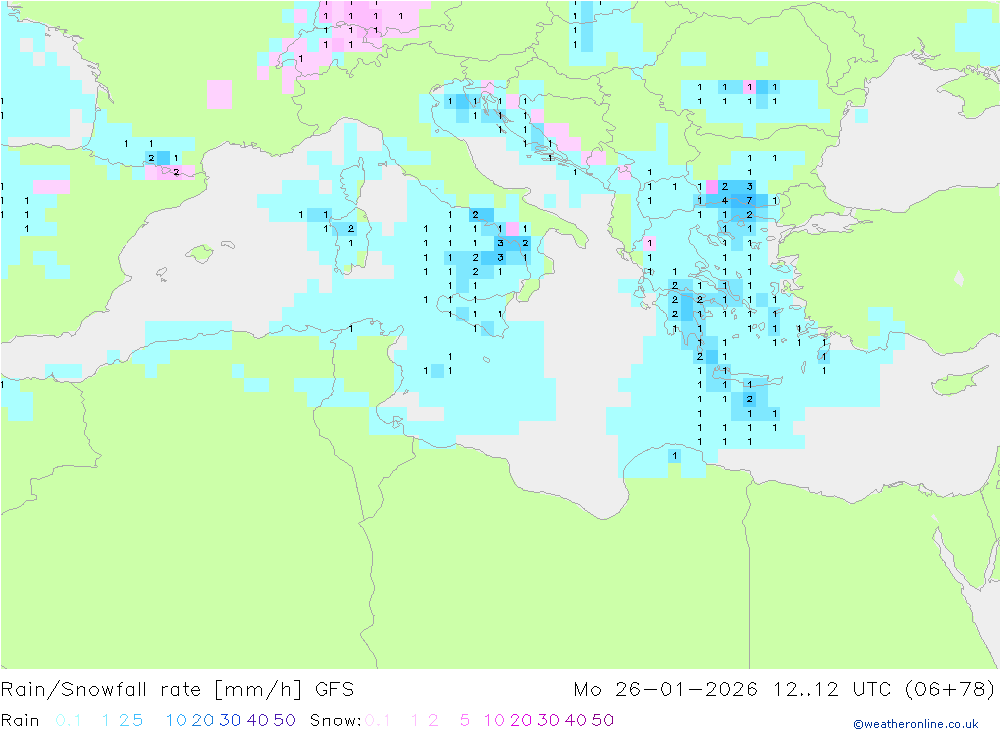The height and width of the screenshot is (733, 1000).
Task: Click the map cell showing rain value 4
Action: coord(724,200)
